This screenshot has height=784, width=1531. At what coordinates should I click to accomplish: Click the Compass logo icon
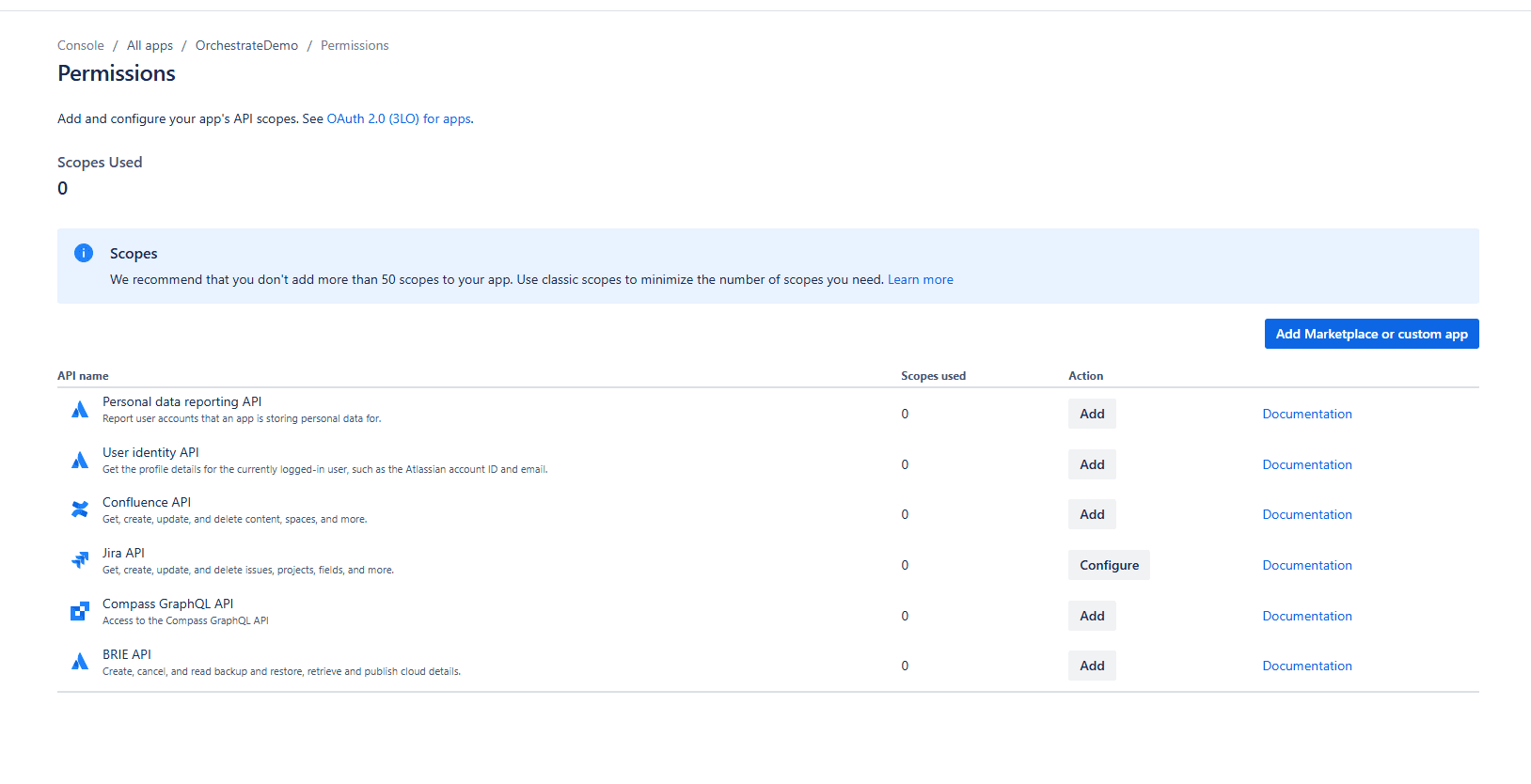pyautogui.click(x=80, y=611)
